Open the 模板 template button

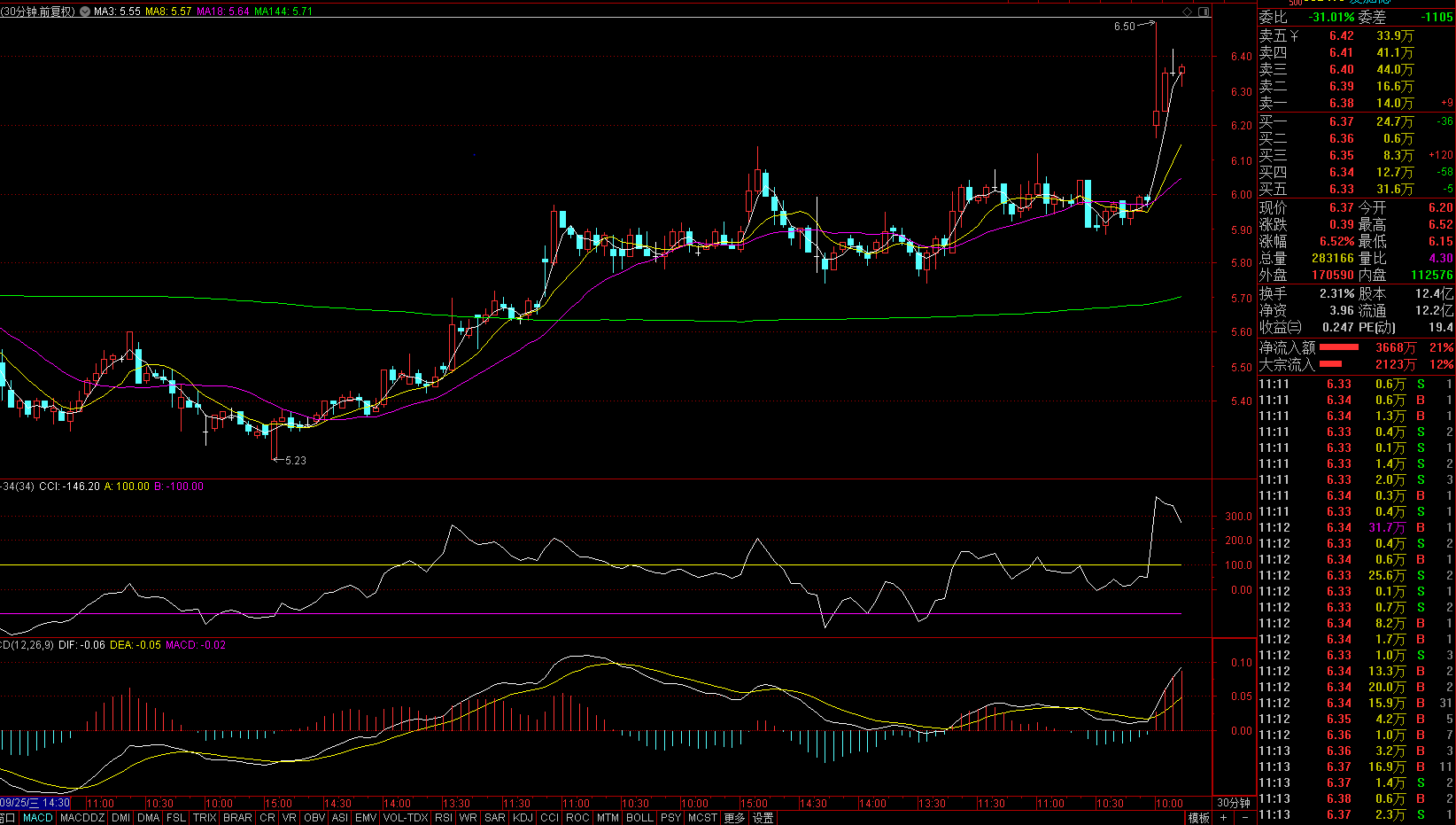click(x=1199, y=818)
